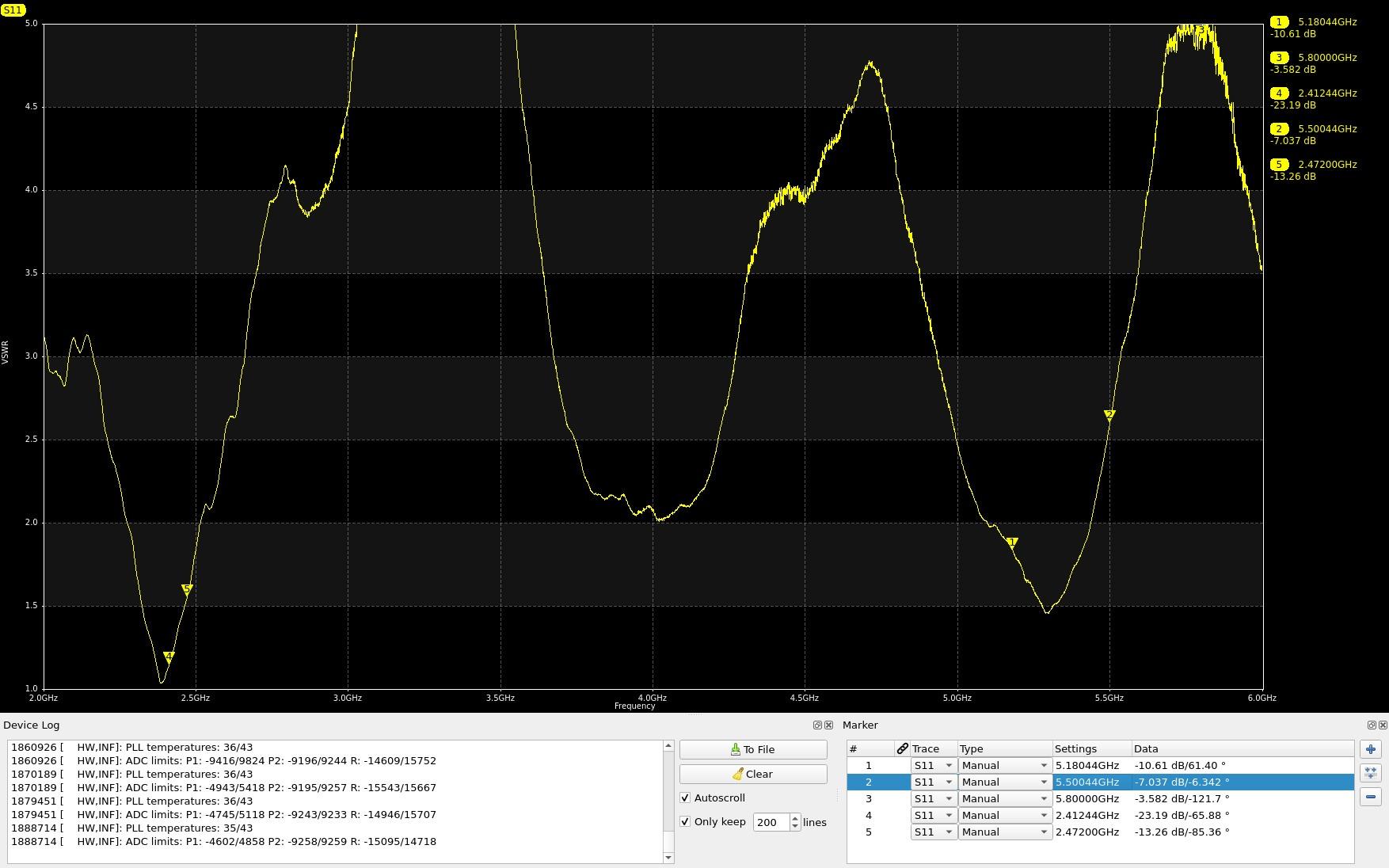Select the 2.41244GHz settings cell

[x=1092, y=816]
